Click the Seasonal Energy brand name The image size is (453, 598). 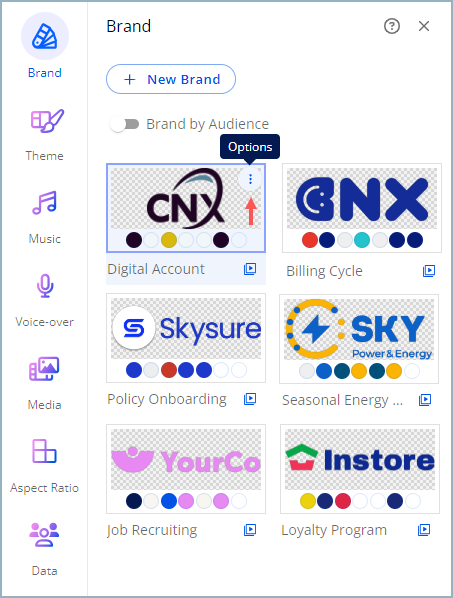click(x=342, y=400)
